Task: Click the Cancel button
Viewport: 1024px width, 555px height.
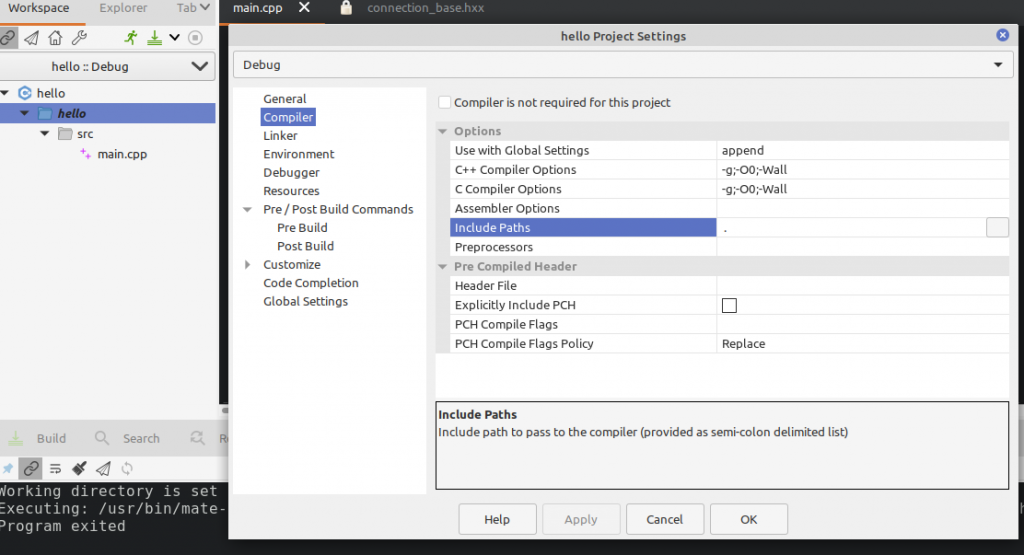Action: pos(664,519)
